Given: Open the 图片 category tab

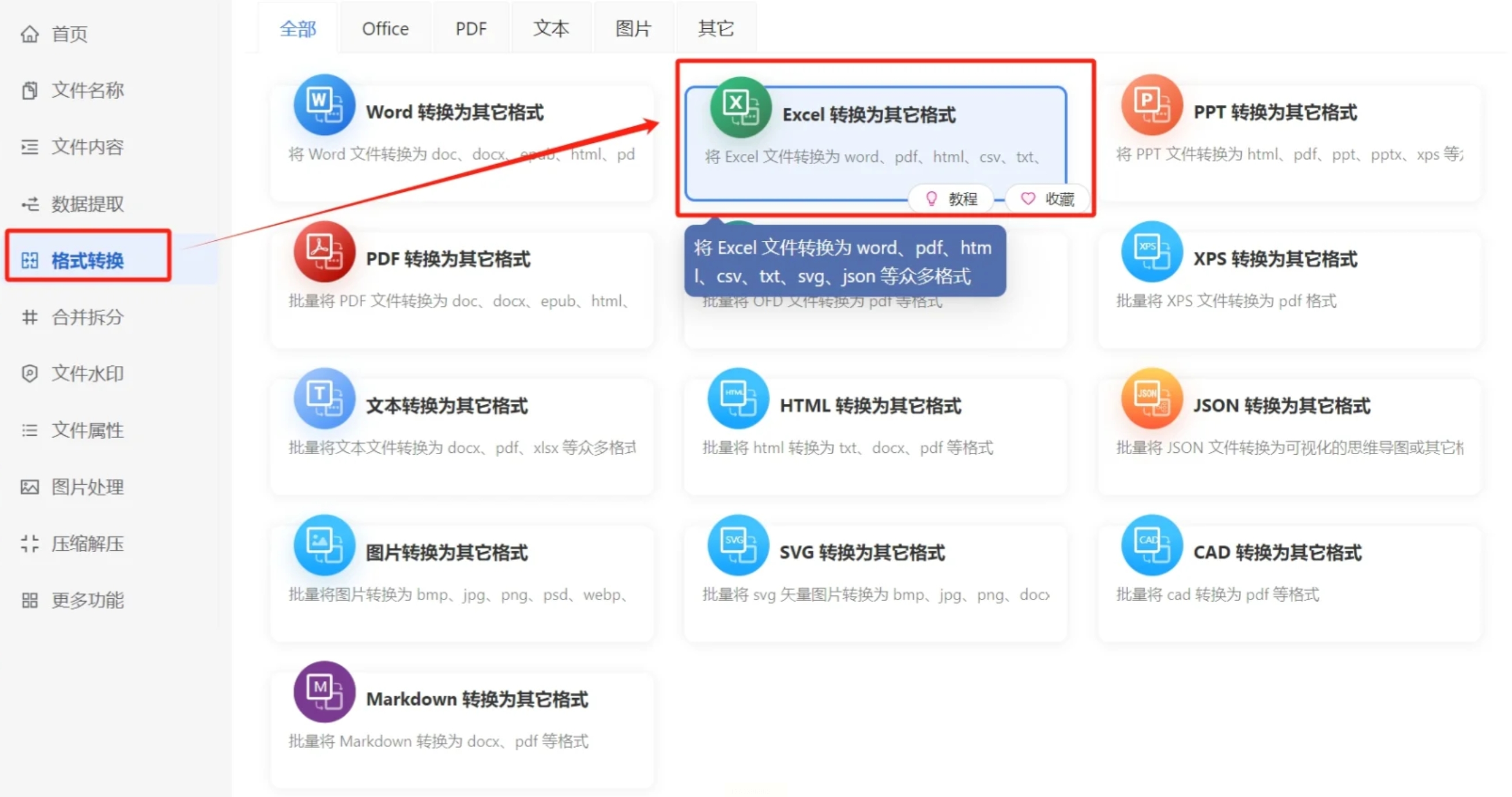Looking at the screenshot, I should (633, 28).
